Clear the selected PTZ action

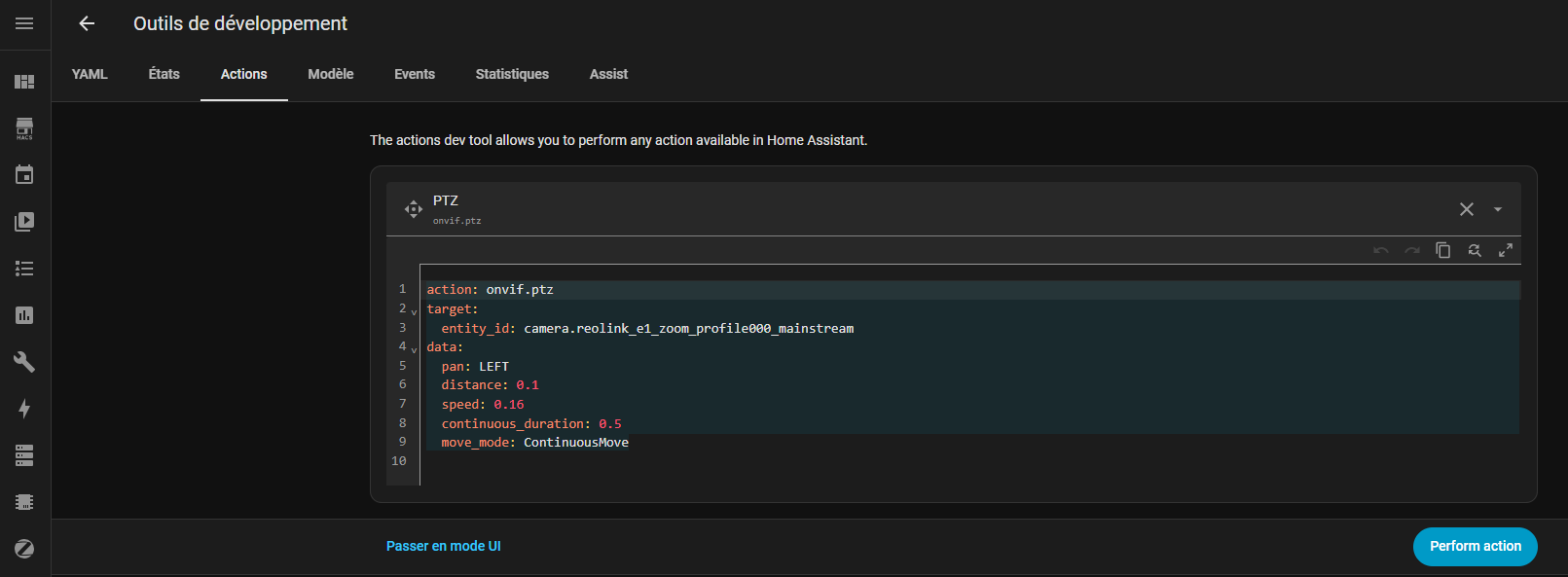tap(1466, 209)
